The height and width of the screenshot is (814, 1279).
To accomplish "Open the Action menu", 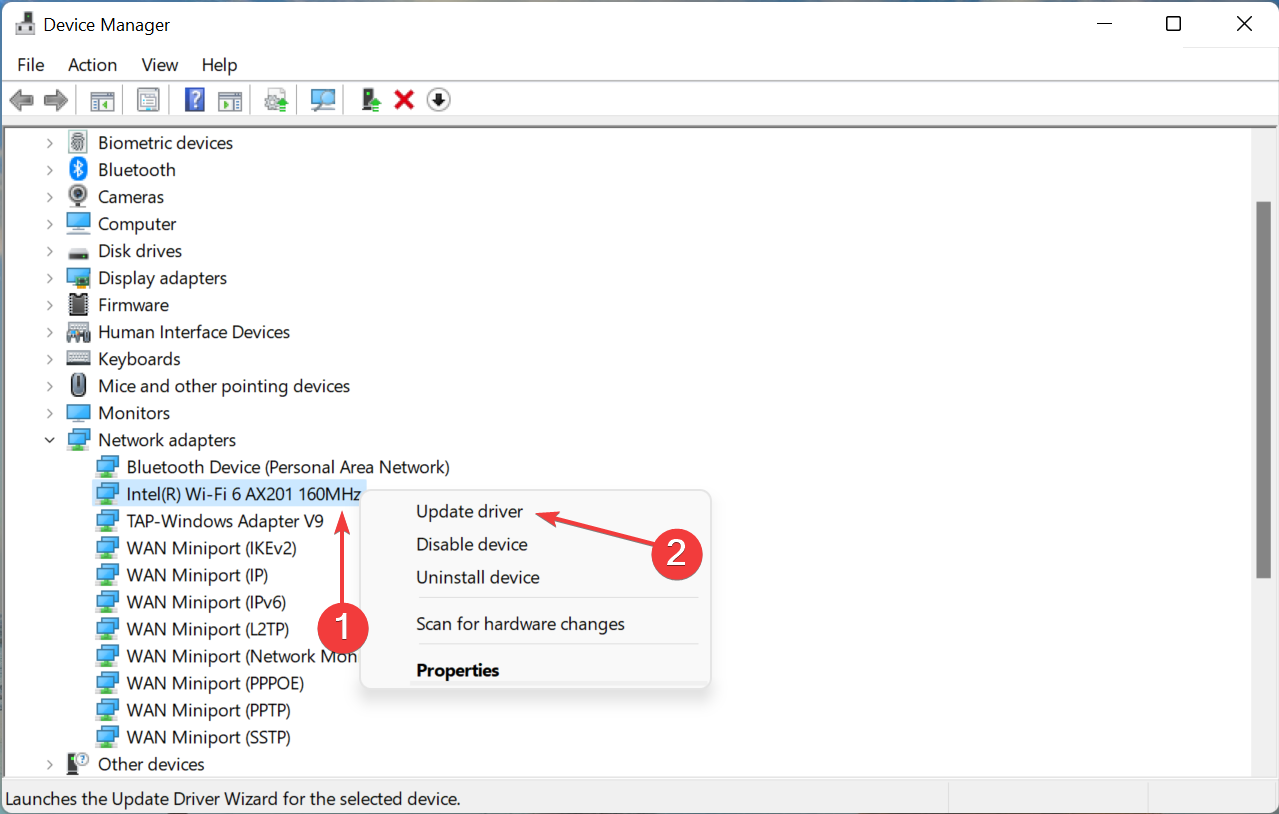I will (x=93, y=65).
